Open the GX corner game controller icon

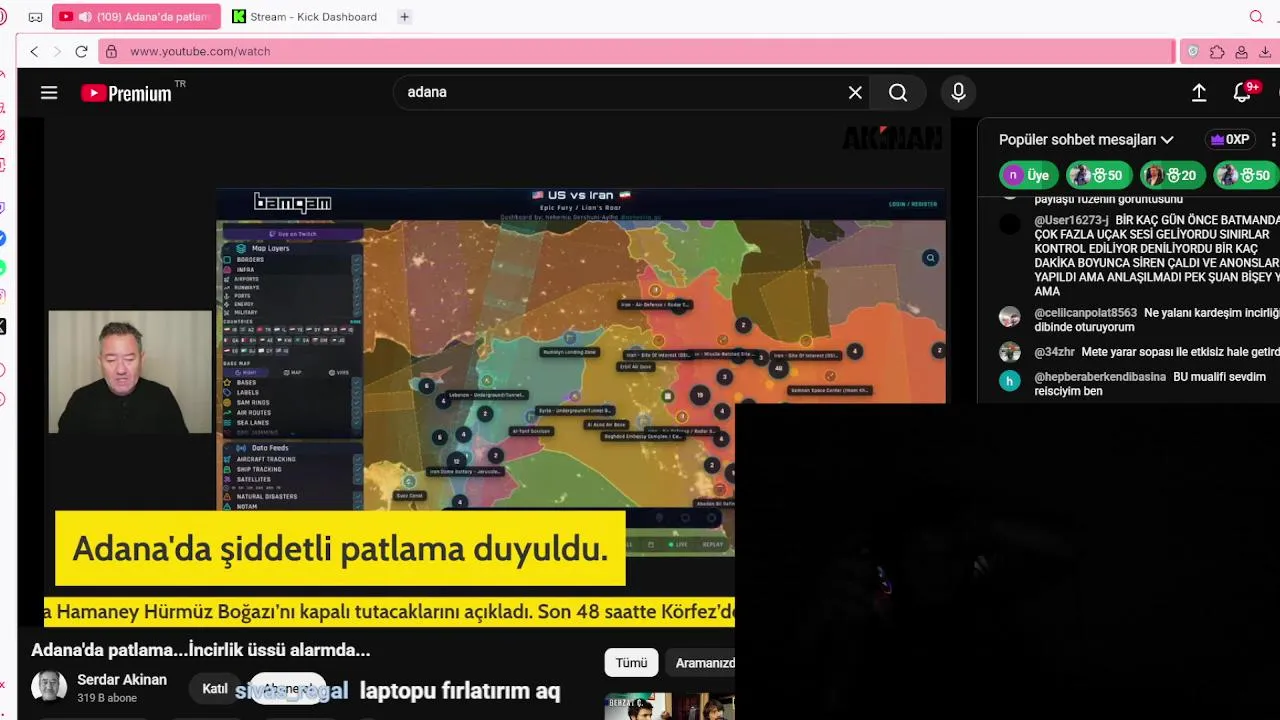(x=35, y=17)
